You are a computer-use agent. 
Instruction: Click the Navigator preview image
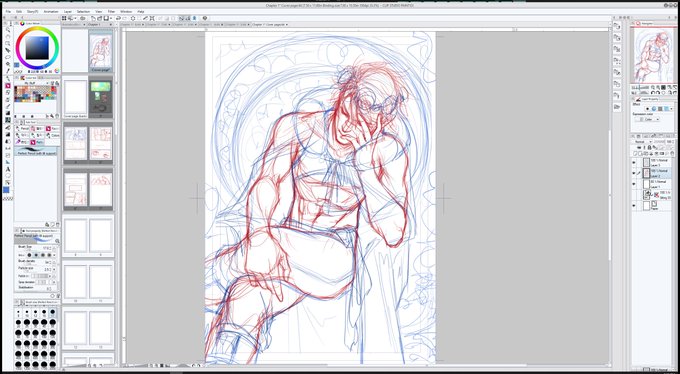pos(654,56)
